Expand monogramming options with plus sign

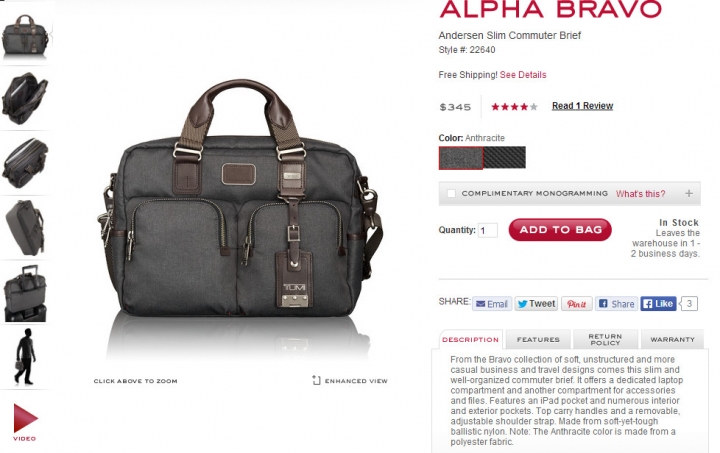pos(689,193)
